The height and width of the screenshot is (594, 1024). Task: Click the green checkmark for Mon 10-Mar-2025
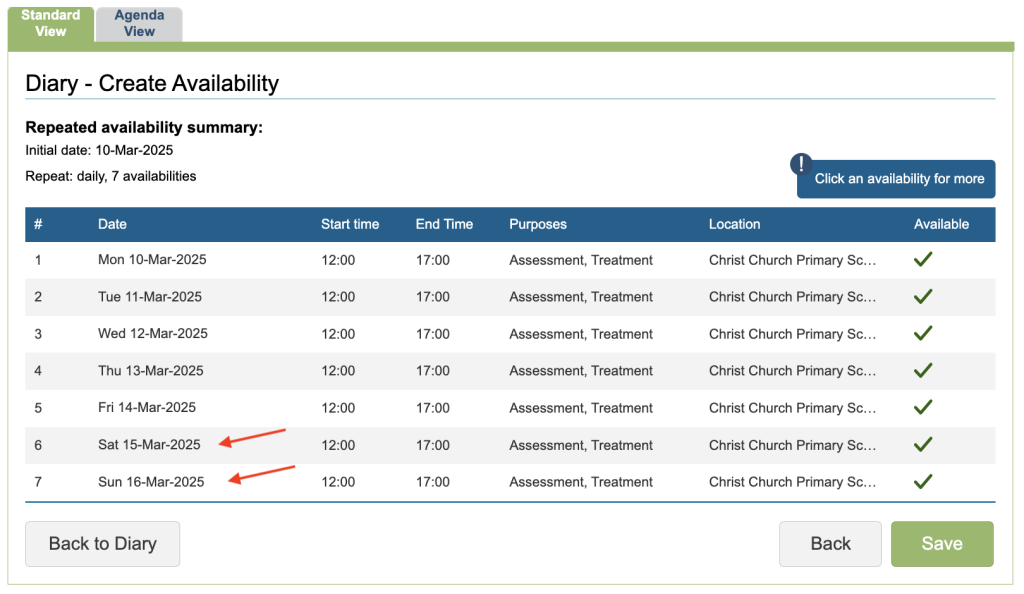tap(923, 260)
